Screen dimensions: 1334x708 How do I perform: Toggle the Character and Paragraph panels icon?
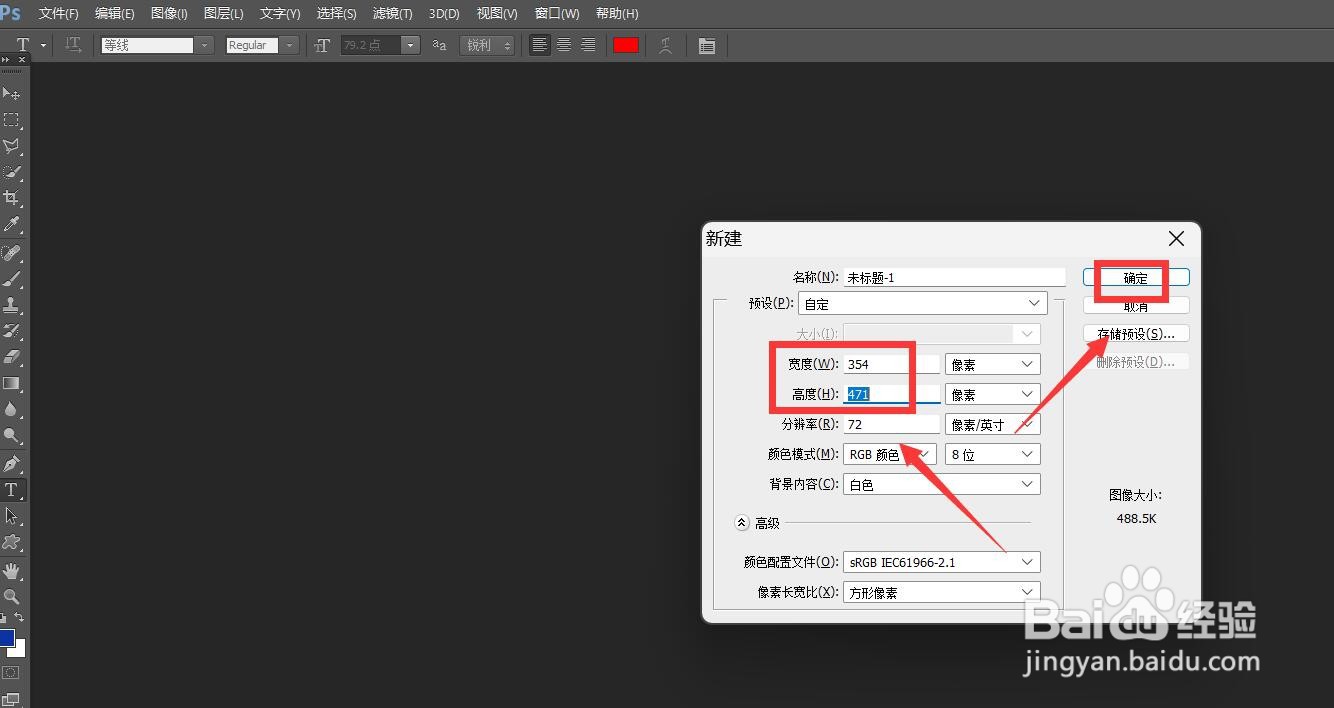pos(707,45)
